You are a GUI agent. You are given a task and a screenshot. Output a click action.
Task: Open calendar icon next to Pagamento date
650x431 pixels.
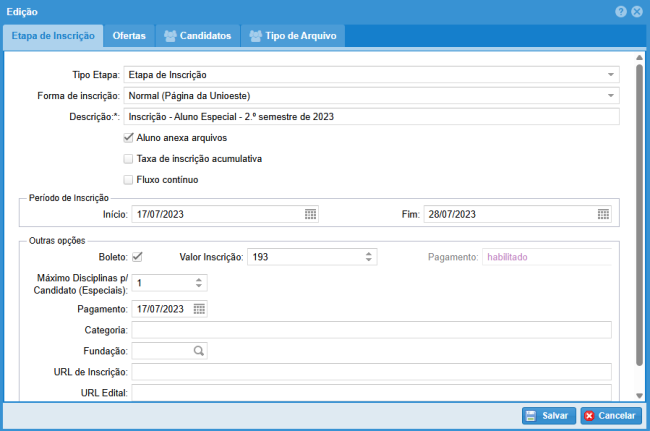tap(199, 309)
